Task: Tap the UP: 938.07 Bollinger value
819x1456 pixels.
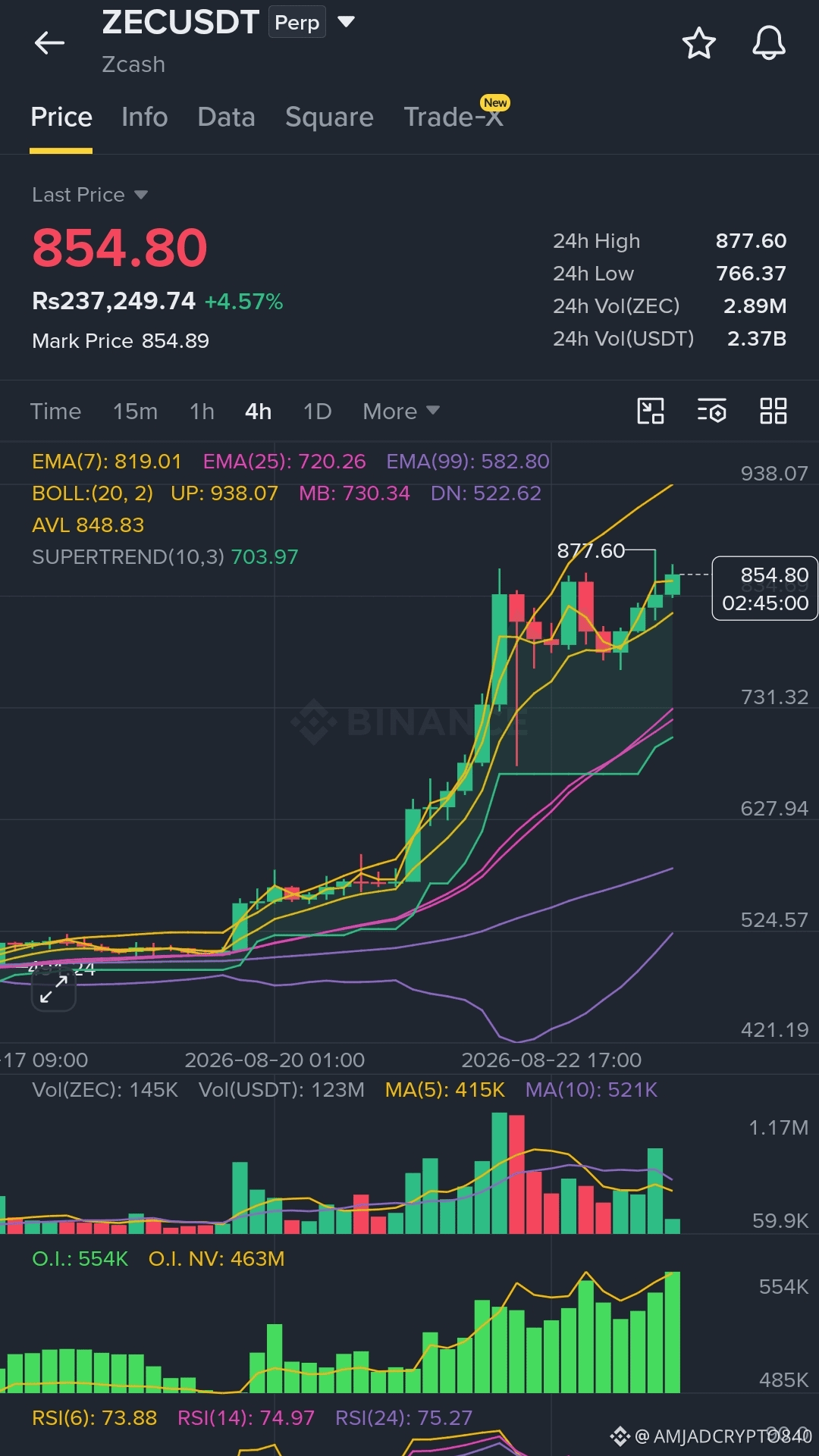Action: (224, 493)
